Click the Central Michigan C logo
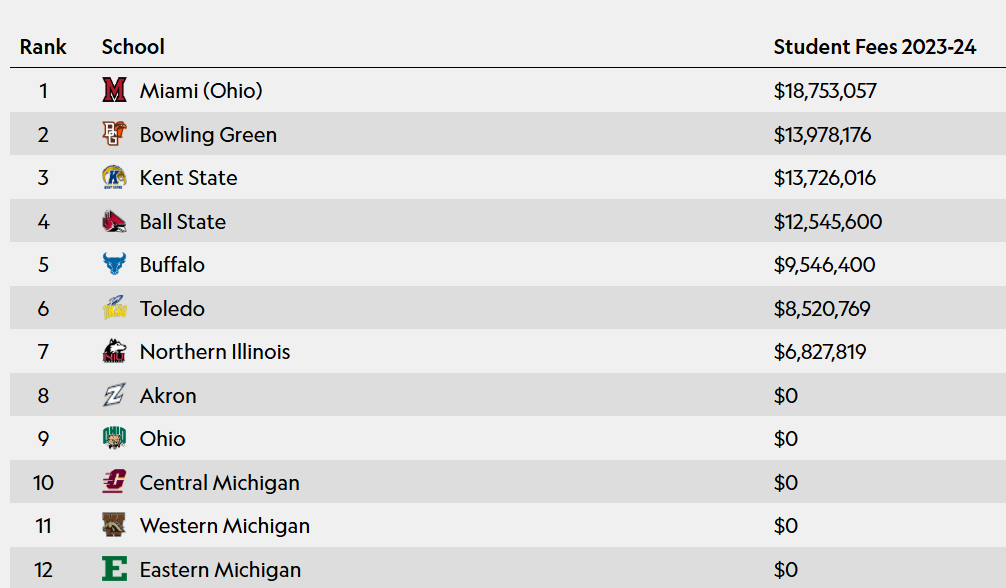The width and height of the screenshot is (1006, 588). coord(114,481)
